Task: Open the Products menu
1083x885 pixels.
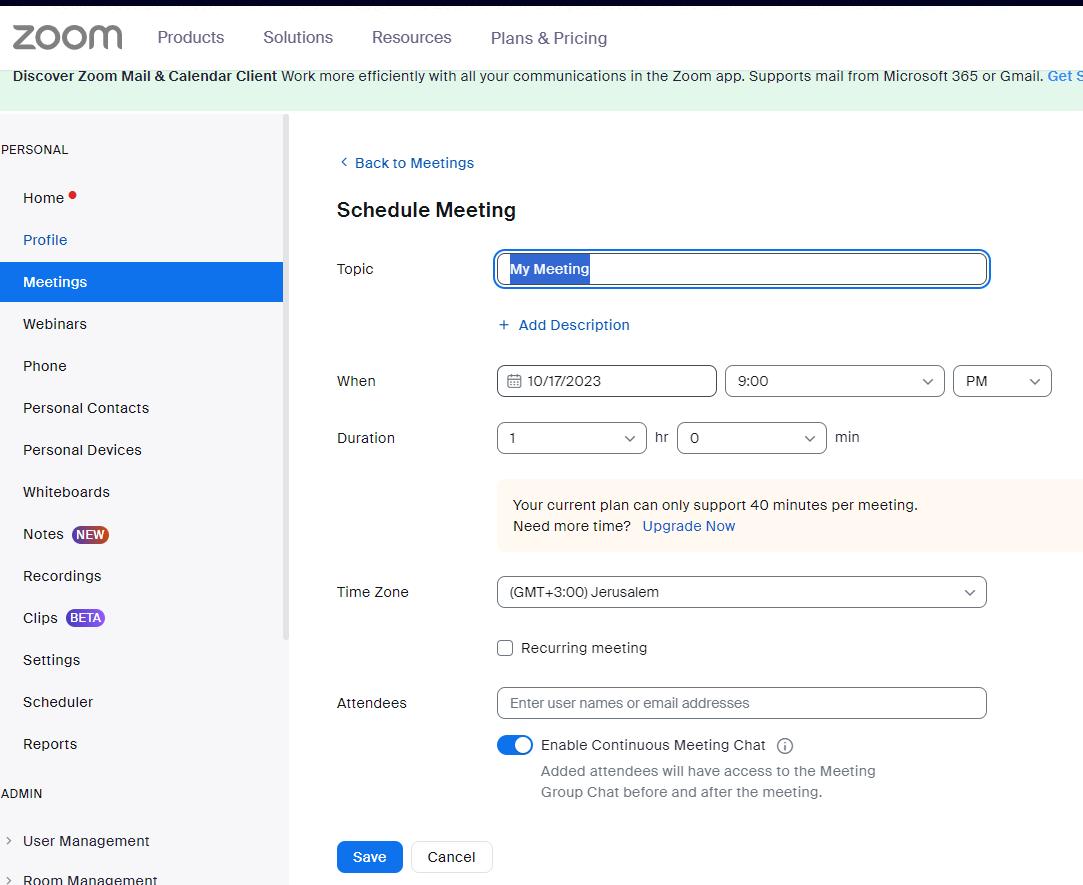Action: [x=191, y=38]
